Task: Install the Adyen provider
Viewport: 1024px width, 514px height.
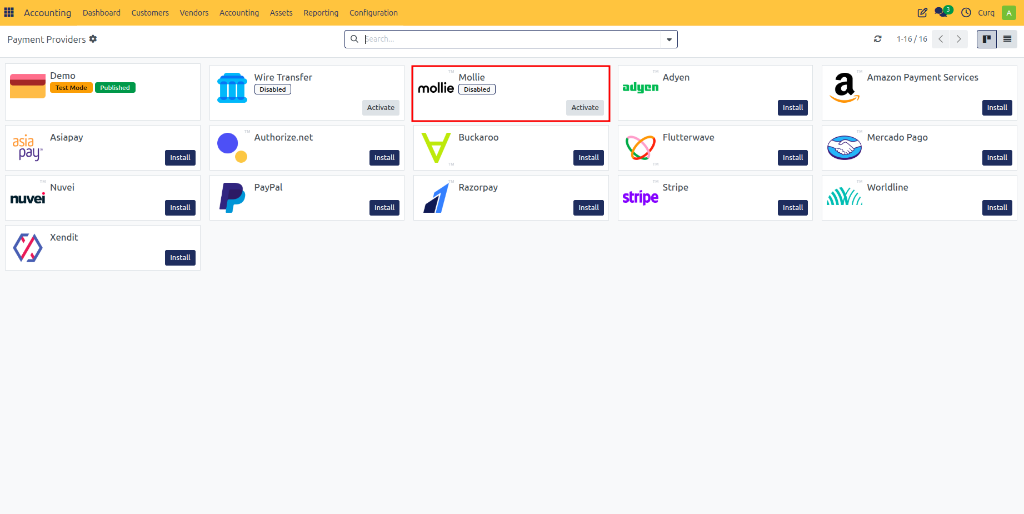Action: pos(793,108)
